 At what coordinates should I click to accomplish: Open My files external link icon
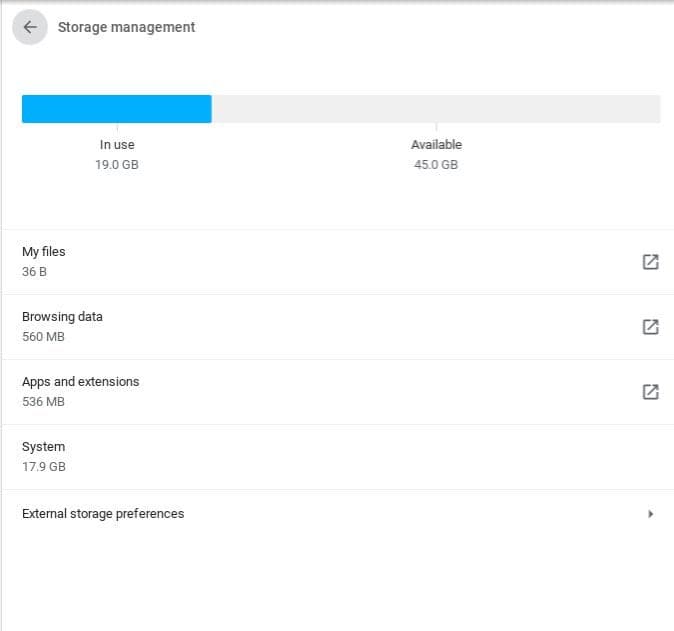pyautogui.click(x=650, y=262)
